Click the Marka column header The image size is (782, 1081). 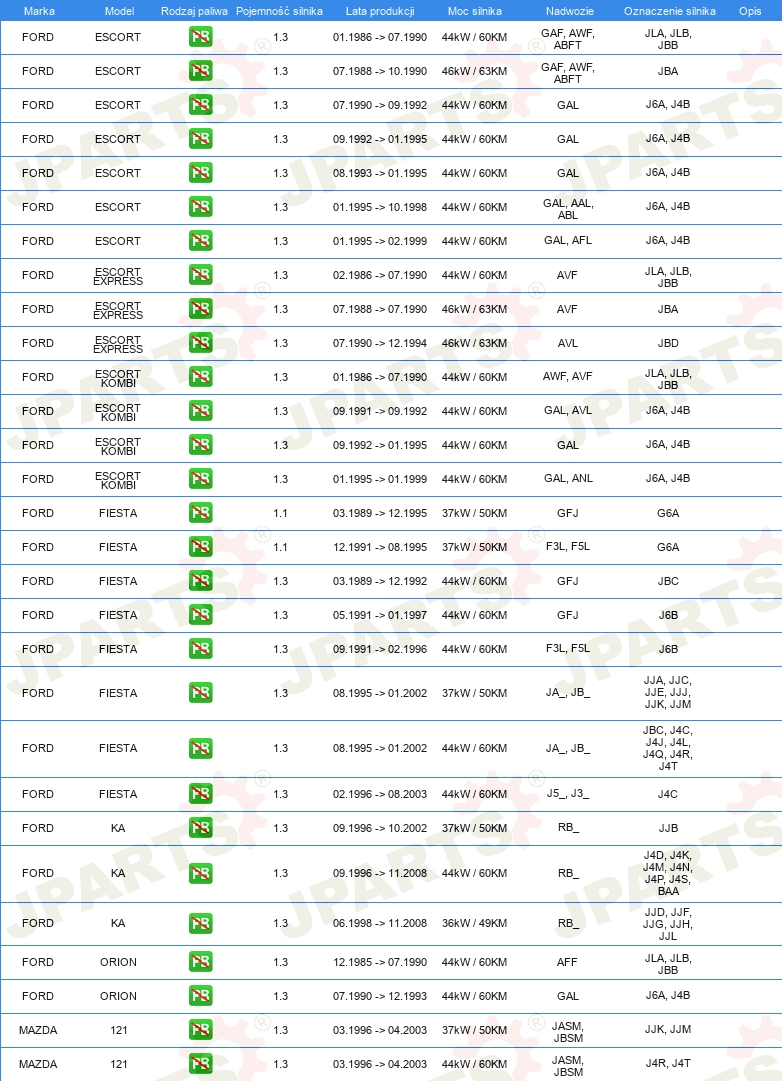39,11
